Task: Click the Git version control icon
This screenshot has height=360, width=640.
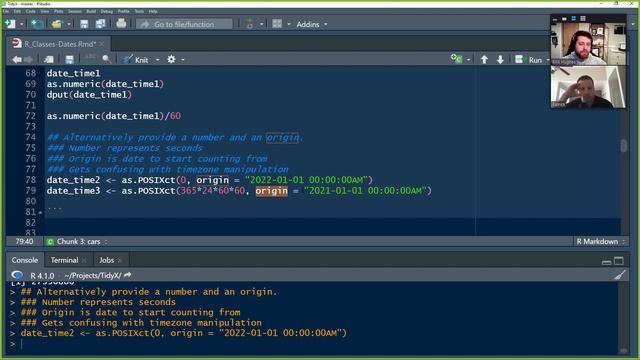Action: (250, 24)
